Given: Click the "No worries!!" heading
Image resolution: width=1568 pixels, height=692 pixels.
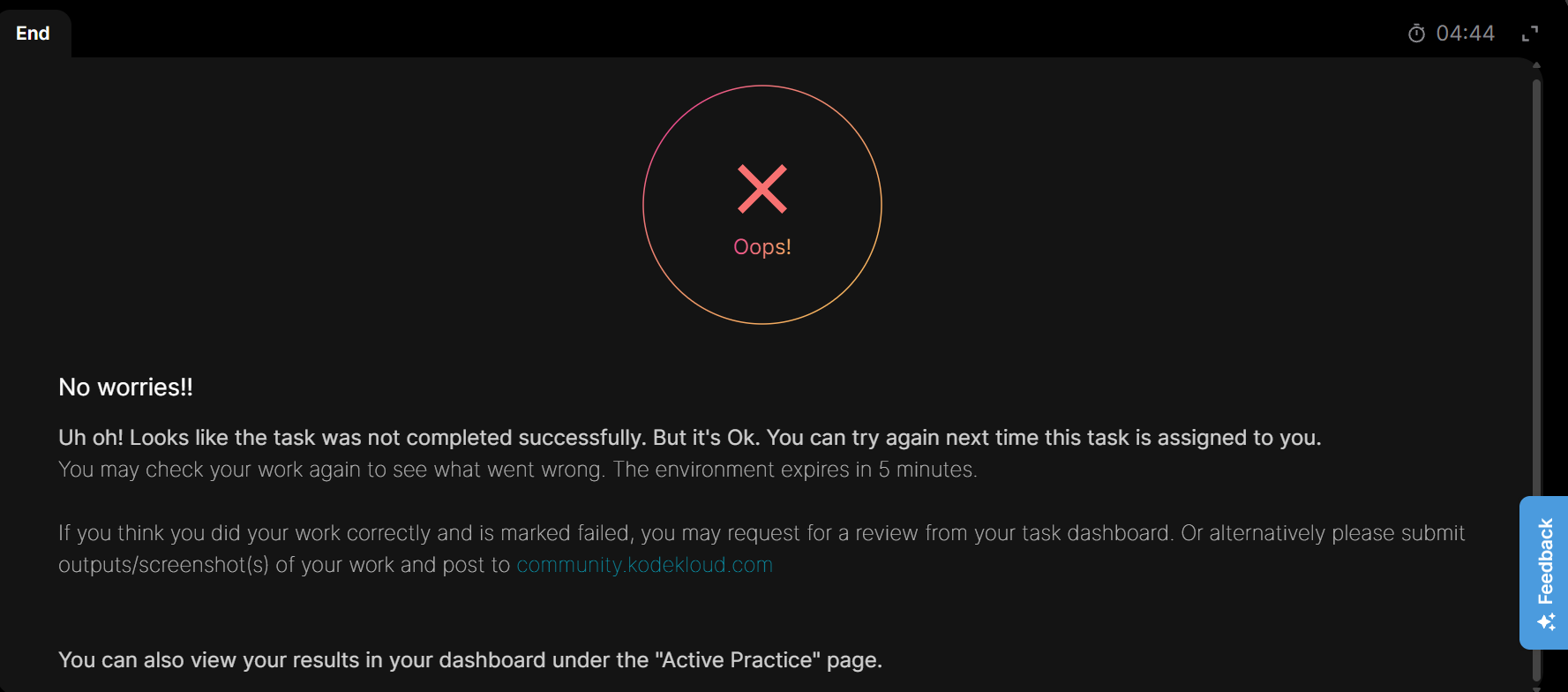Looking at the screenshot, I should point(125,387).
